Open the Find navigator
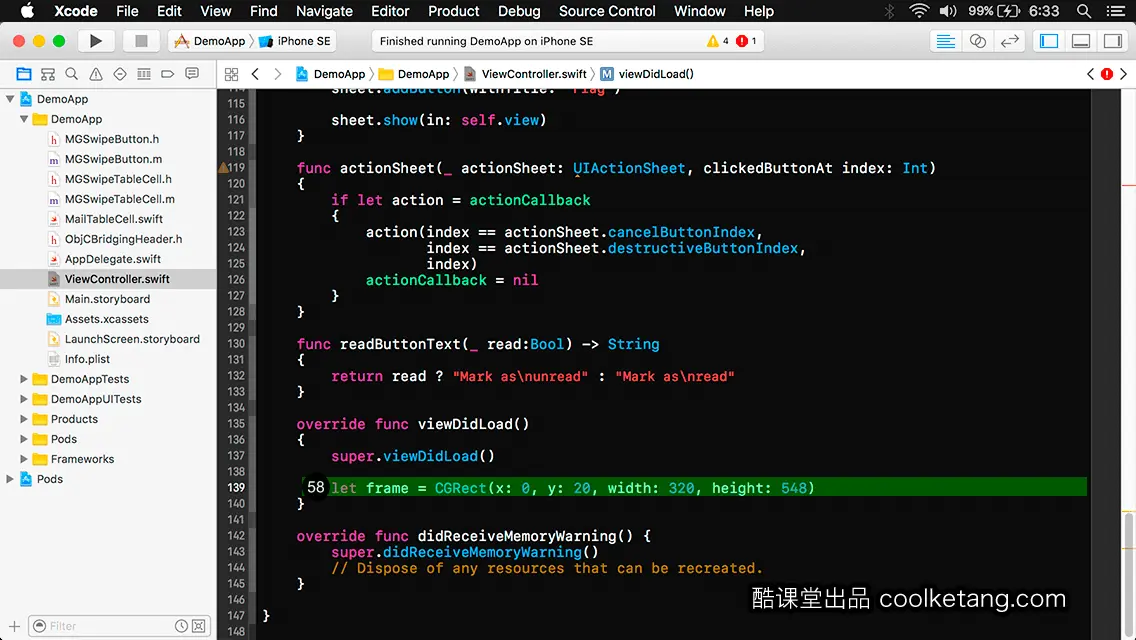1136x640 pixels. pos(72,74)
